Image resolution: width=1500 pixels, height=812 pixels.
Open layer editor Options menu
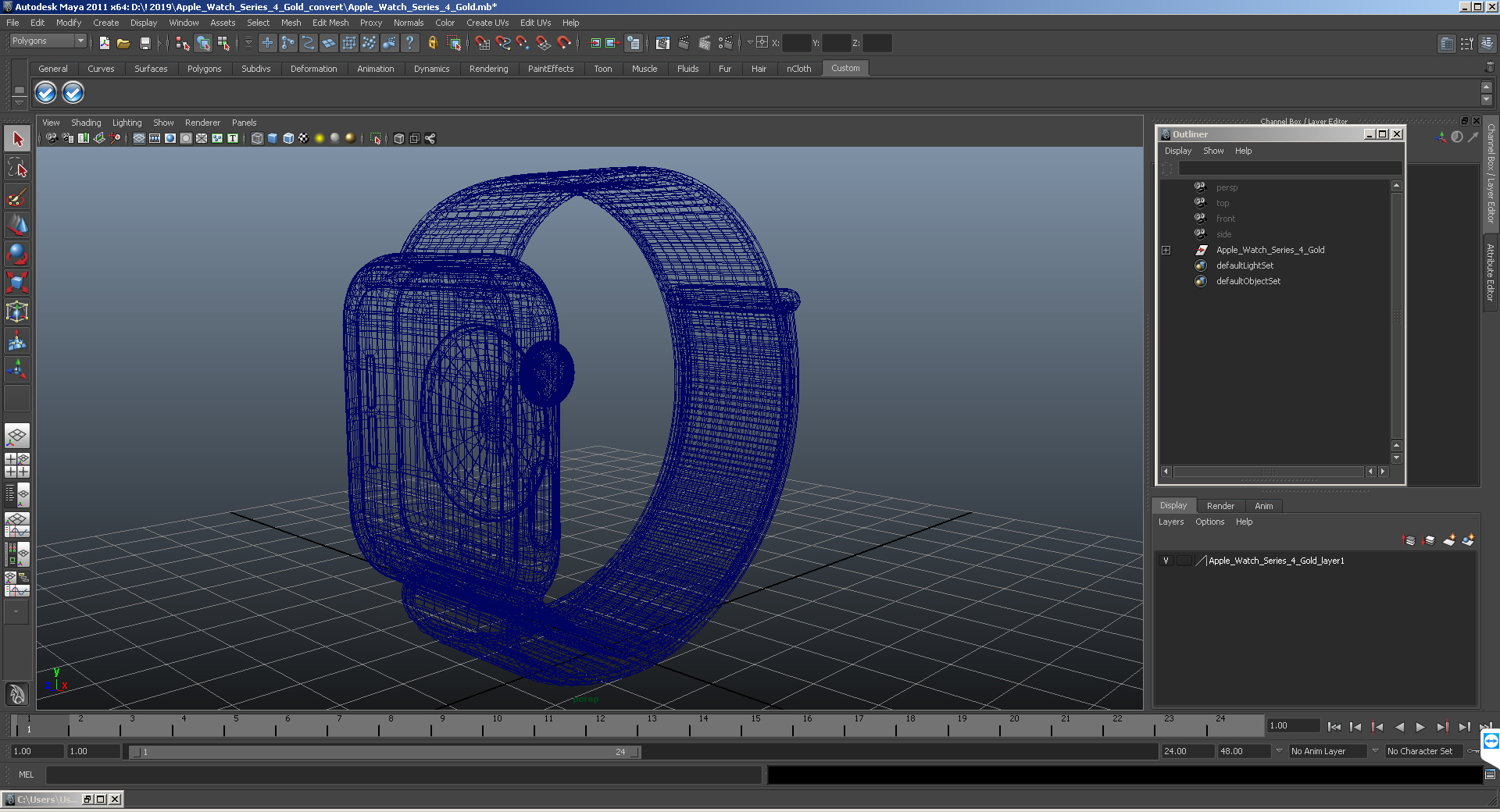point(1209,522)
